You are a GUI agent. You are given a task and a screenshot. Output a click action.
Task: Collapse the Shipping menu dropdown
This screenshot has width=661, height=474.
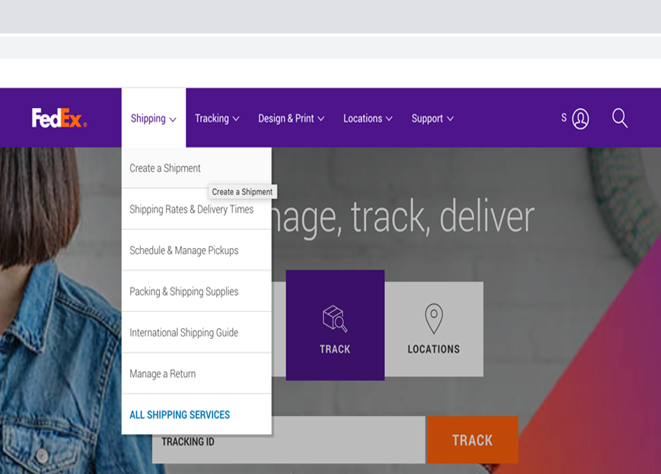click(x=153, y=118)
